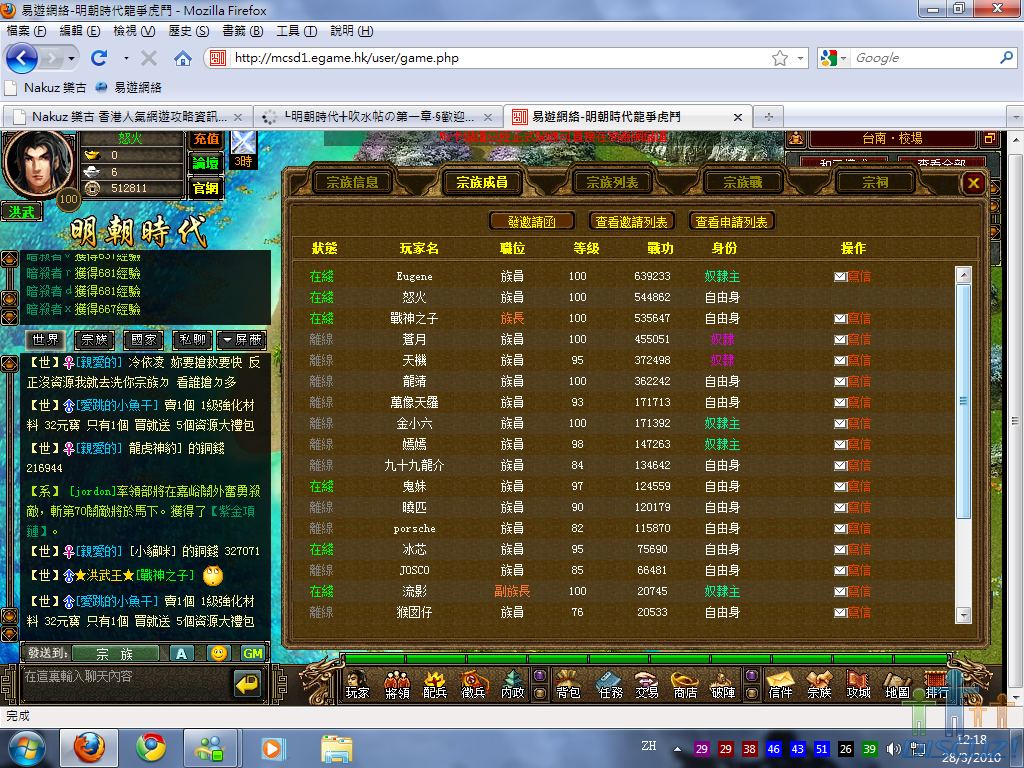
Task: Click 查看申請列表 button
Action: click(x=731, y=221)
